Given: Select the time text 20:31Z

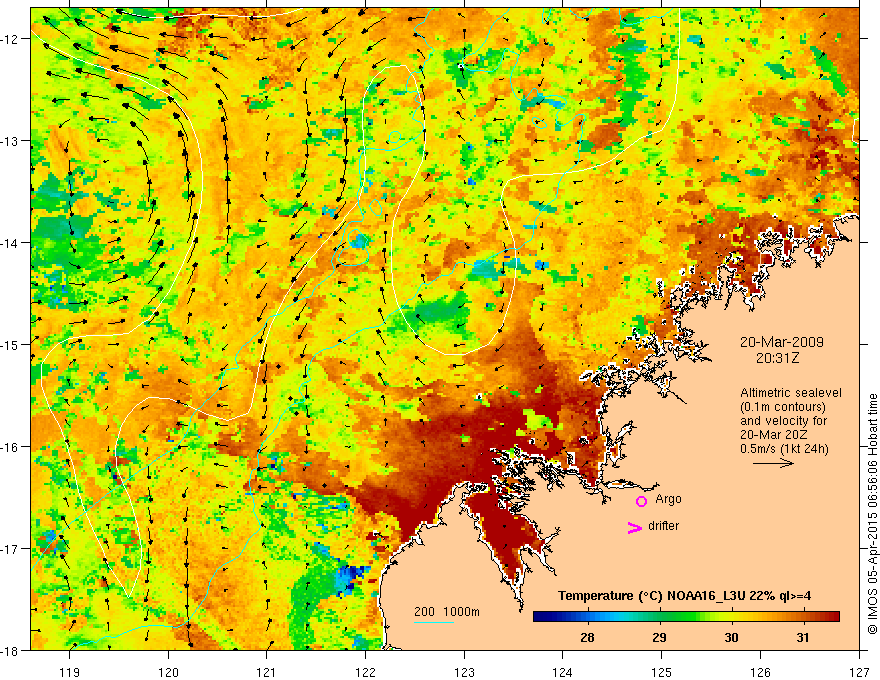Looking at the screenshot, I should click(x=777, y=358).
